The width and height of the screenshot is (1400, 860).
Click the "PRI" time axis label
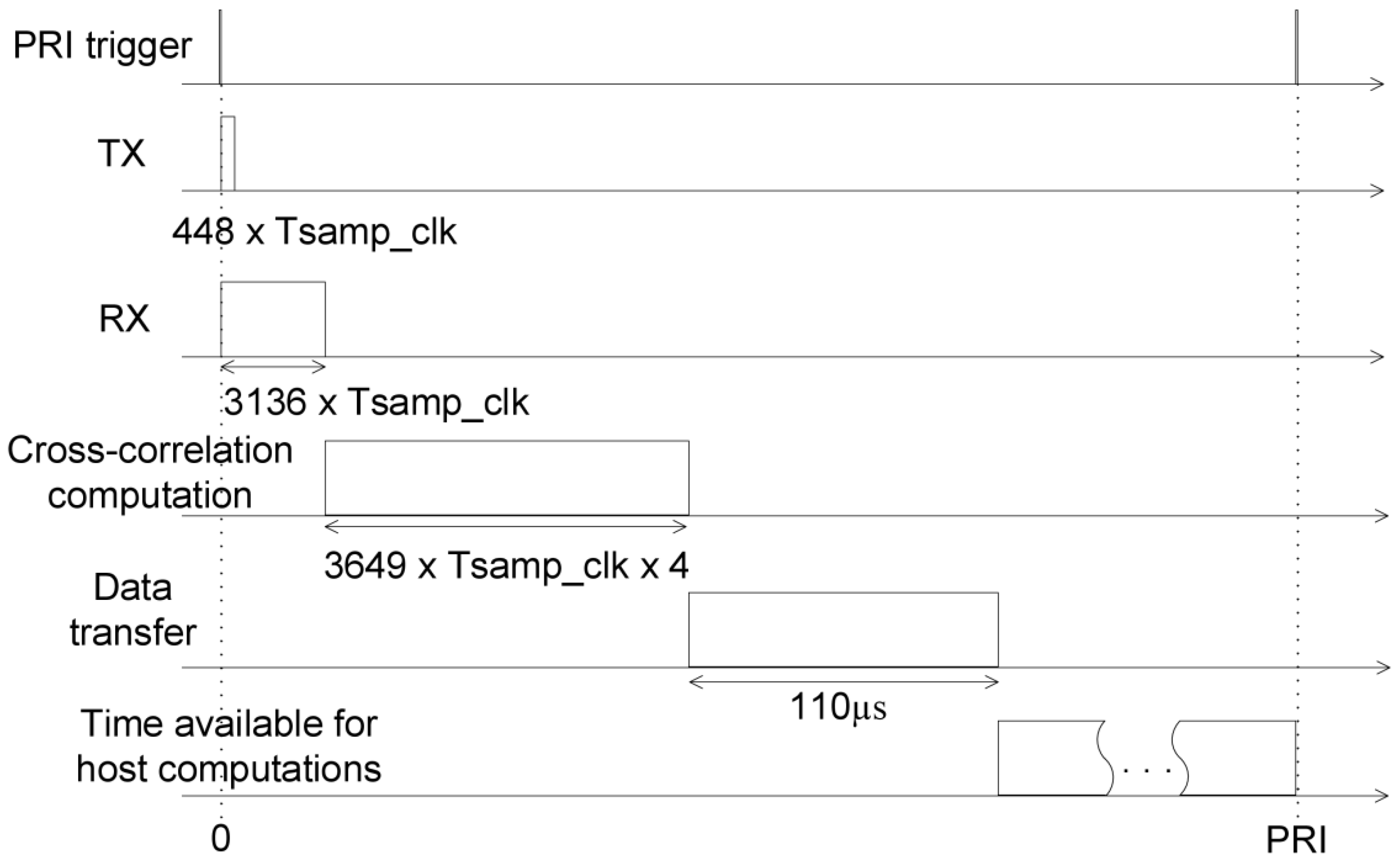(1296, 840)
